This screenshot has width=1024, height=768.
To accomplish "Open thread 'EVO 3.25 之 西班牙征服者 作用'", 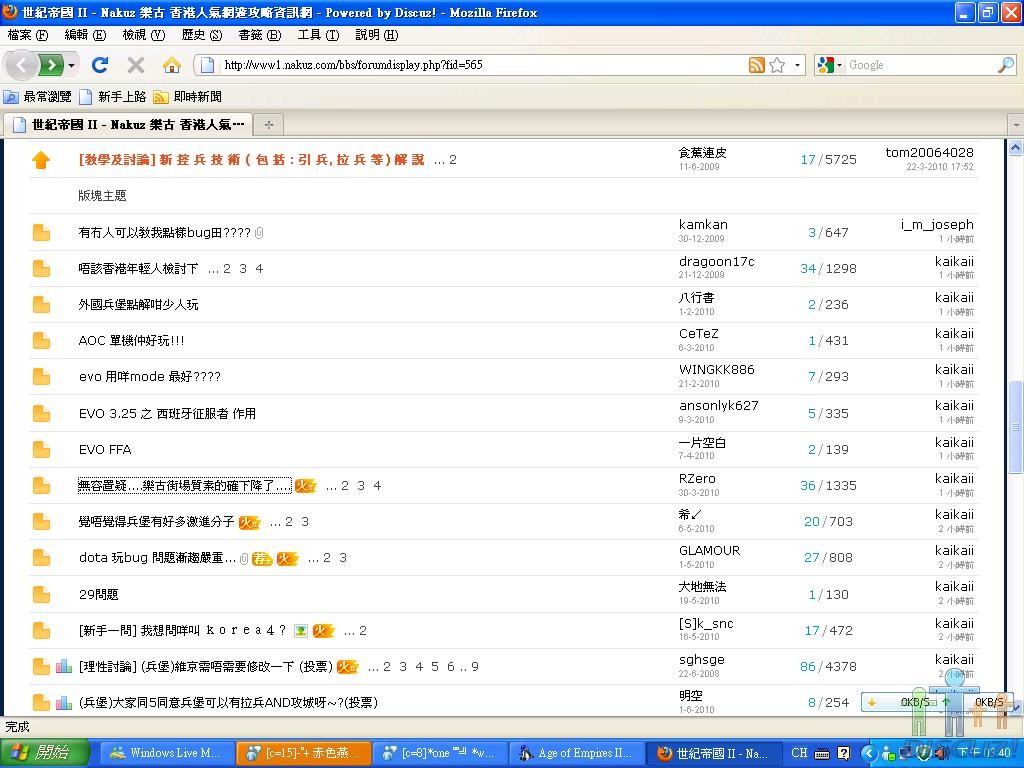I will (x=167, y=413).
